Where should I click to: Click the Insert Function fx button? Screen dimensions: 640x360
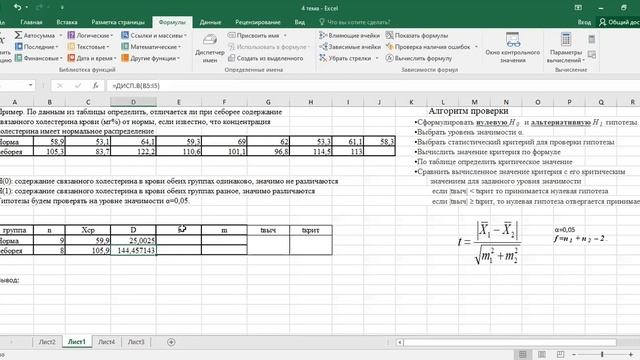pos(96,86)
